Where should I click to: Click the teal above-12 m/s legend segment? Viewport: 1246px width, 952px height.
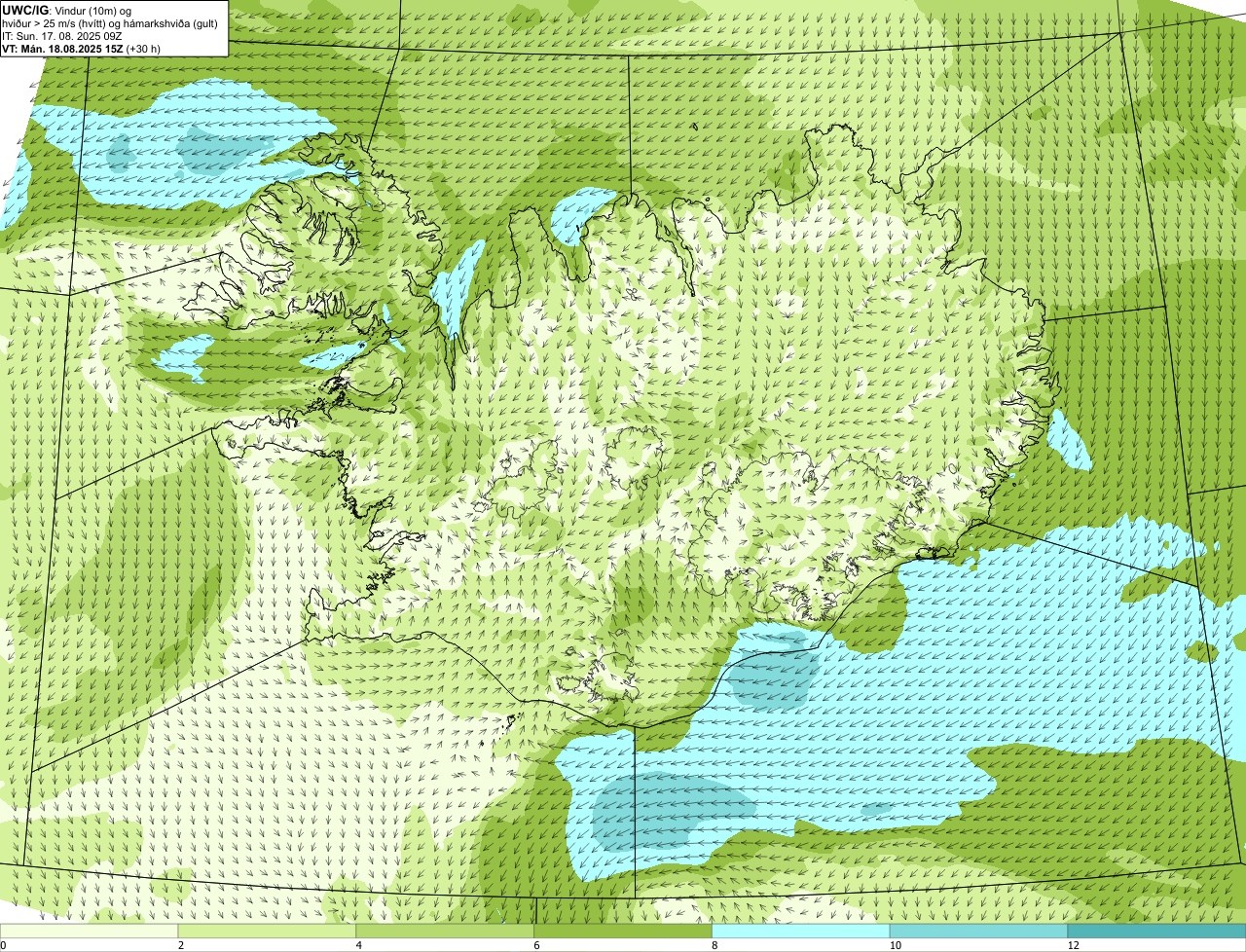click(1157, 932)
